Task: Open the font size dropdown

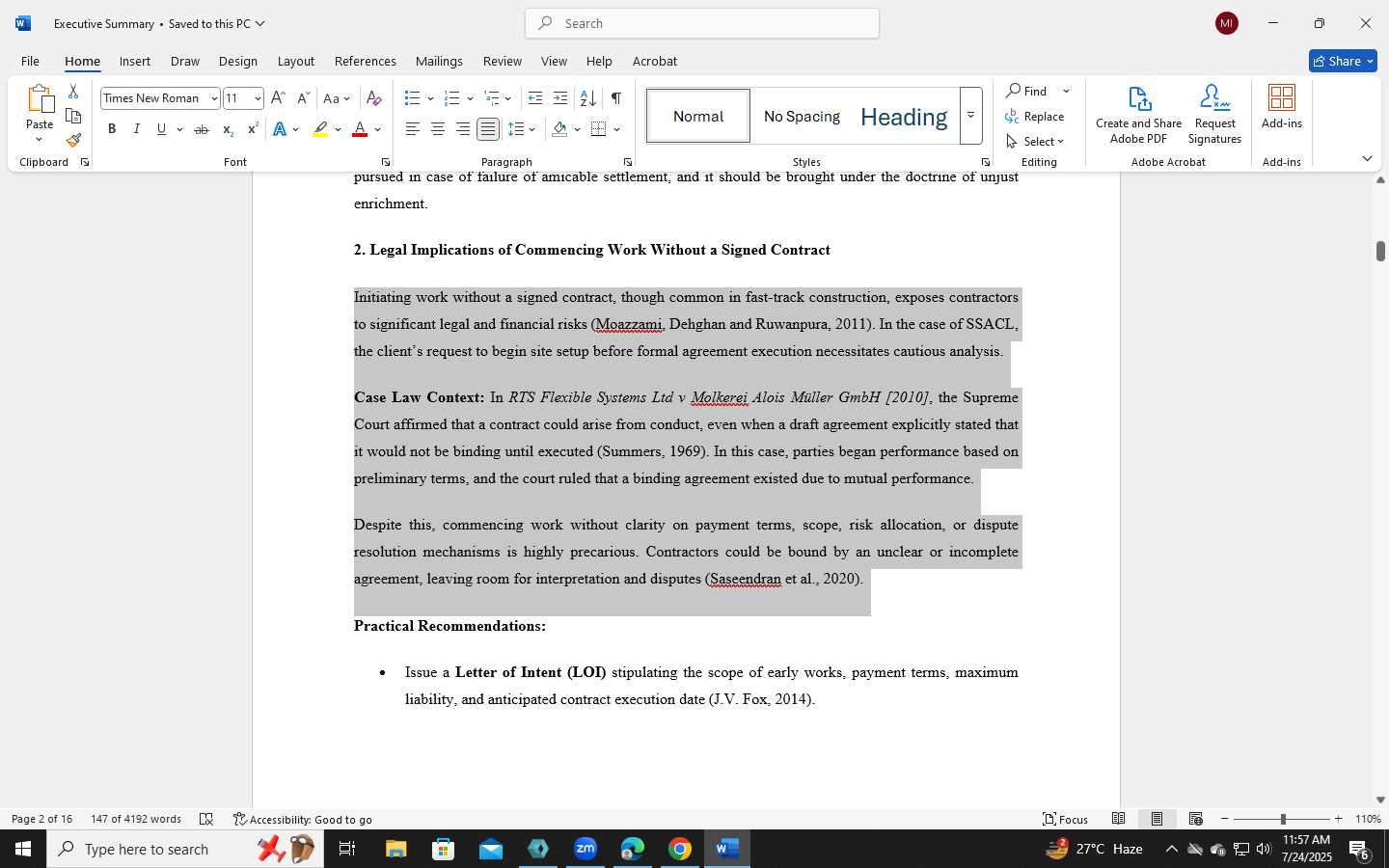Action: click(x=258, y=98)
